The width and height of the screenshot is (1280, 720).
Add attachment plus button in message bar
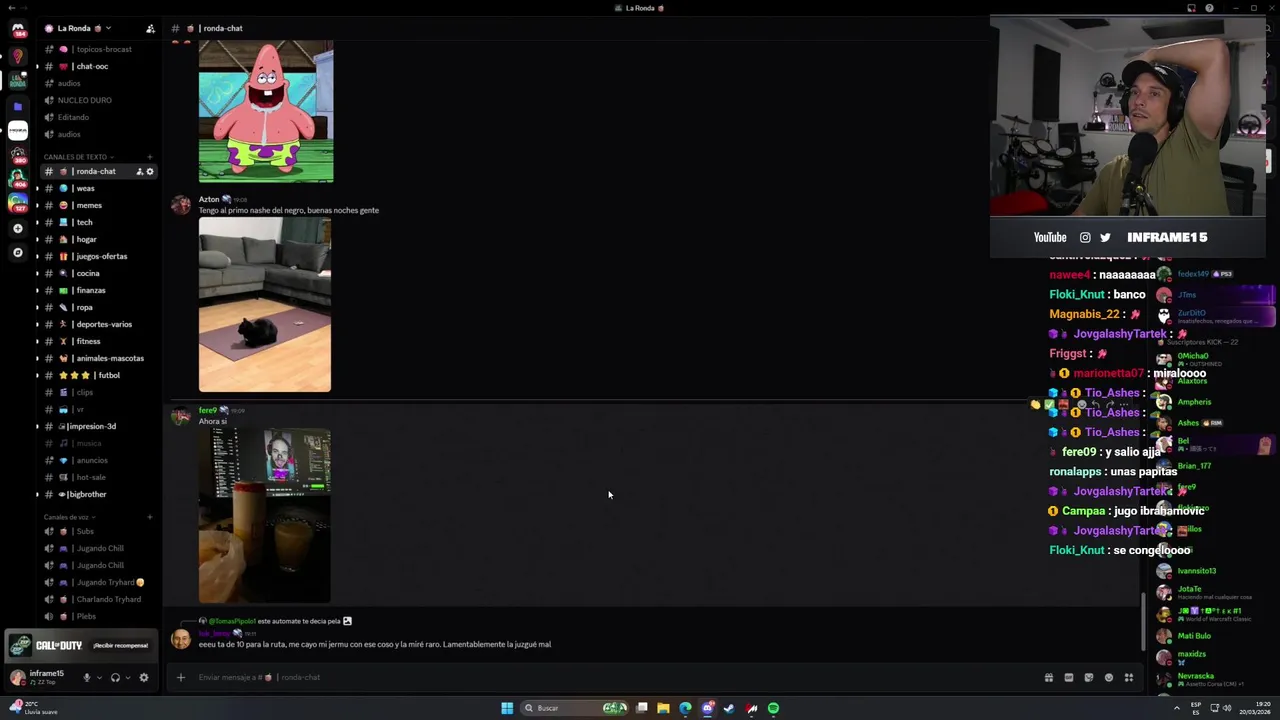tap(180, 677)
